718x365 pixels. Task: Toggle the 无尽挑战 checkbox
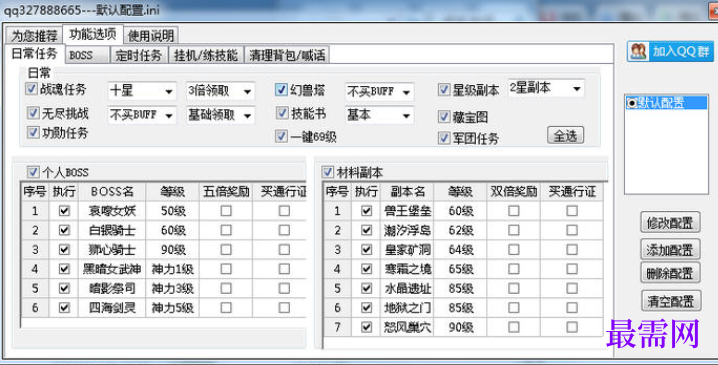[33, 113]
